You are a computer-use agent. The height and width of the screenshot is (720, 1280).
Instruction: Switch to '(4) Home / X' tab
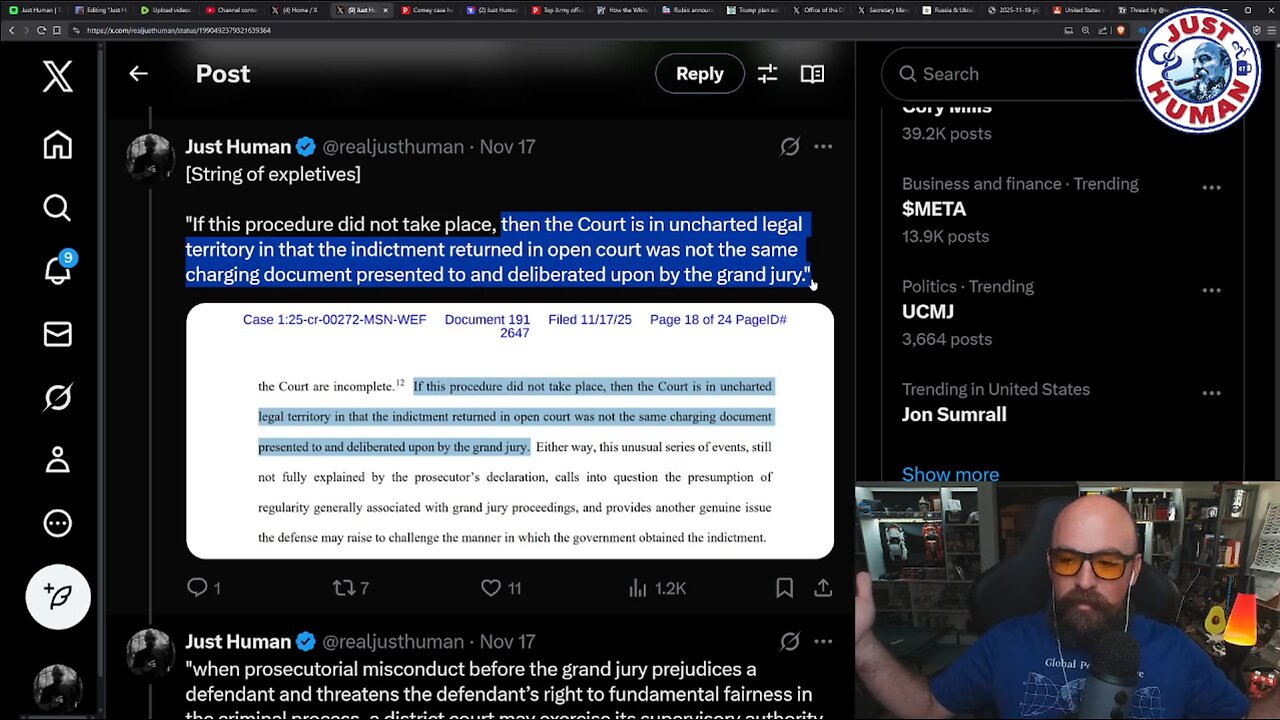tap(295, 10)
